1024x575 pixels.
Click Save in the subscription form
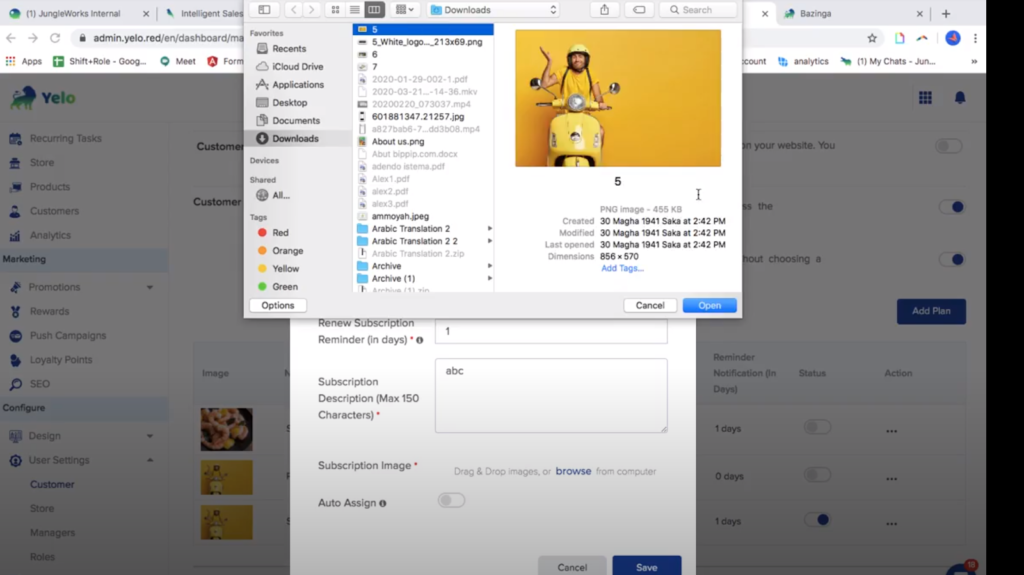(647, 567)
